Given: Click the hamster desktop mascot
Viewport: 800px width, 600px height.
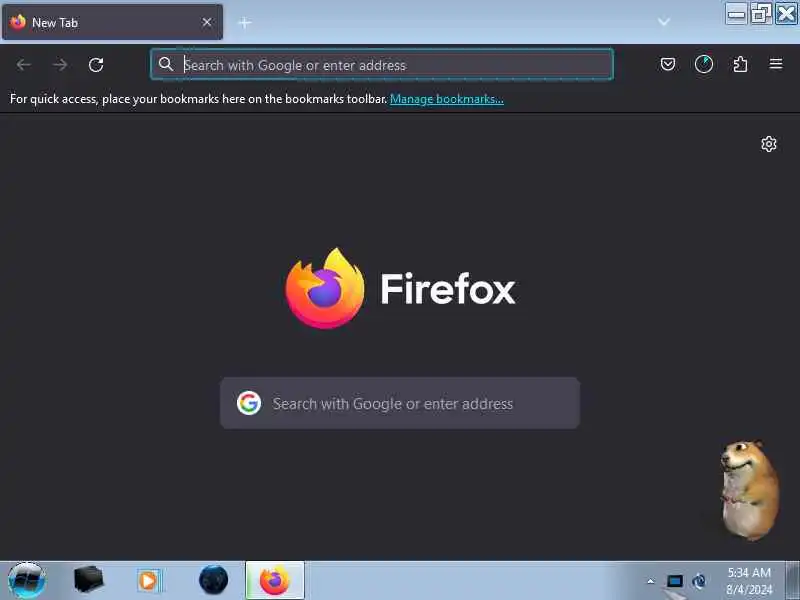Looking at the screenshot, I should [749, 490].
